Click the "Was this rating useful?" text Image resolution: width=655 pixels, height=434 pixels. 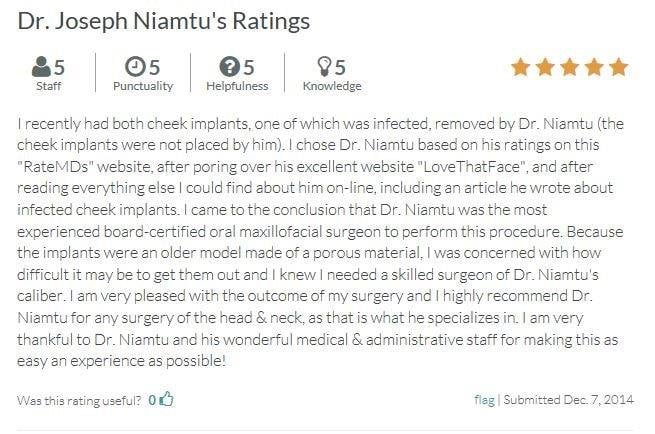point(79,400)
